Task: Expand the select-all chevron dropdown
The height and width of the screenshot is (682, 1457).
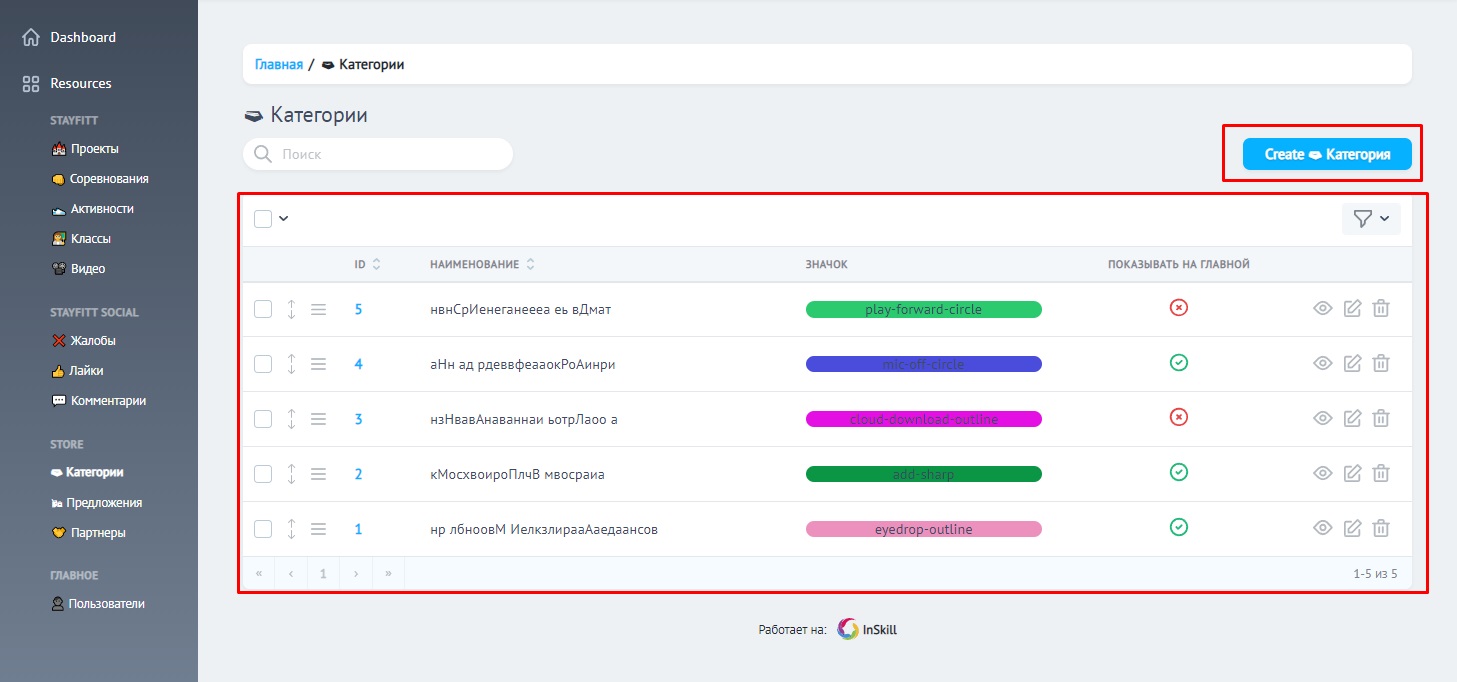Action: [x=284, y=219]
